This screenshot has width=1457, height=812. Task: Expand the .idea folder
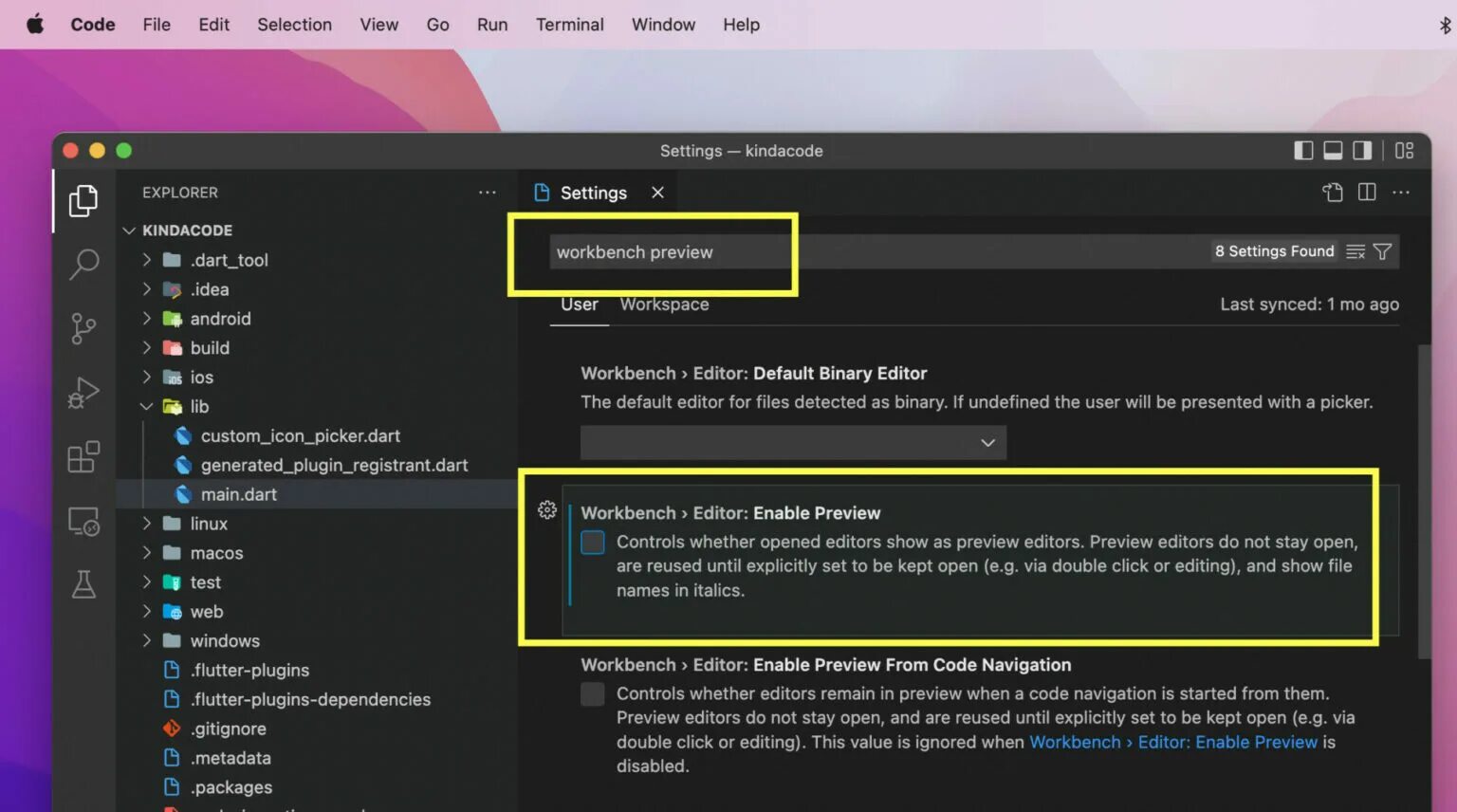click(x=147, y=289)
